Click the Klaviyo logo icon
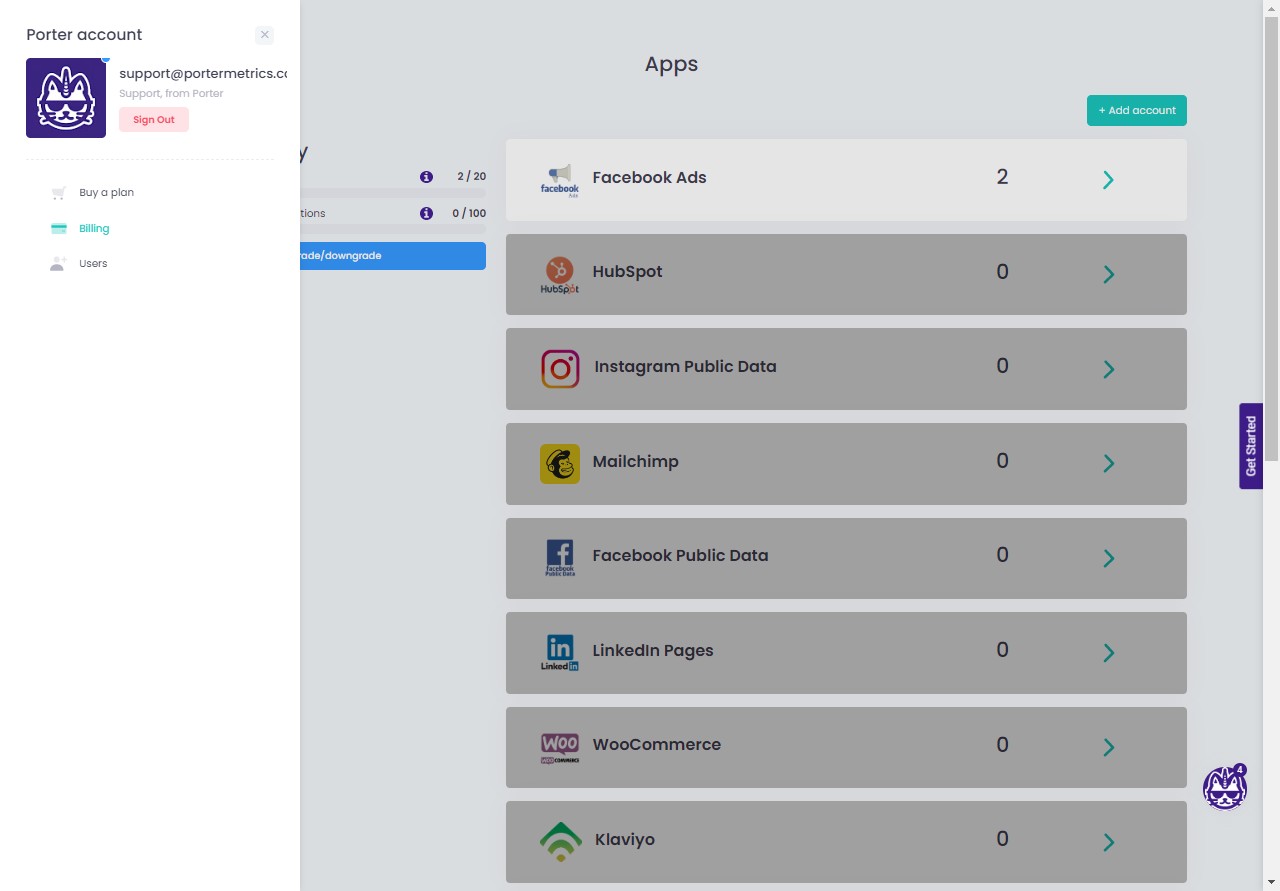This screenshot has width=1280, height=891. click(x=560, y=842)
